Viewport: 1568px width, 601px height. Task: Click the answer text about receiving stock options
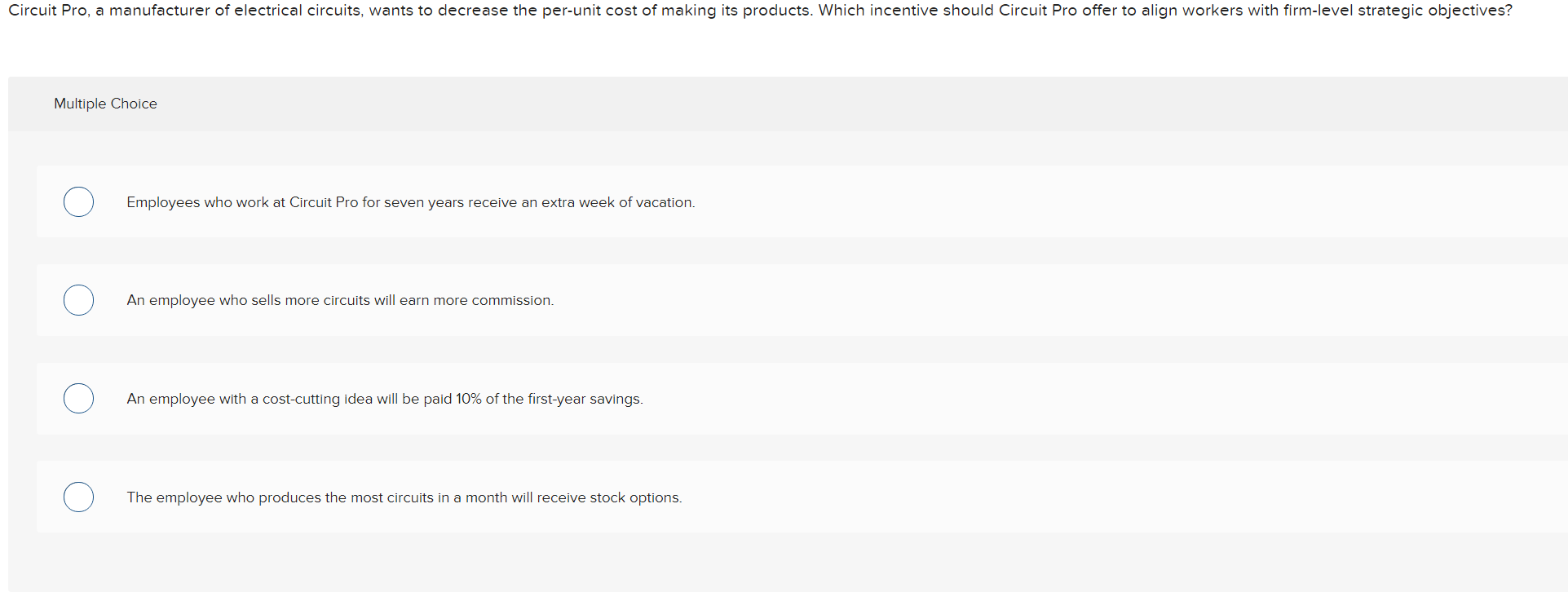[x=404, y=497]
